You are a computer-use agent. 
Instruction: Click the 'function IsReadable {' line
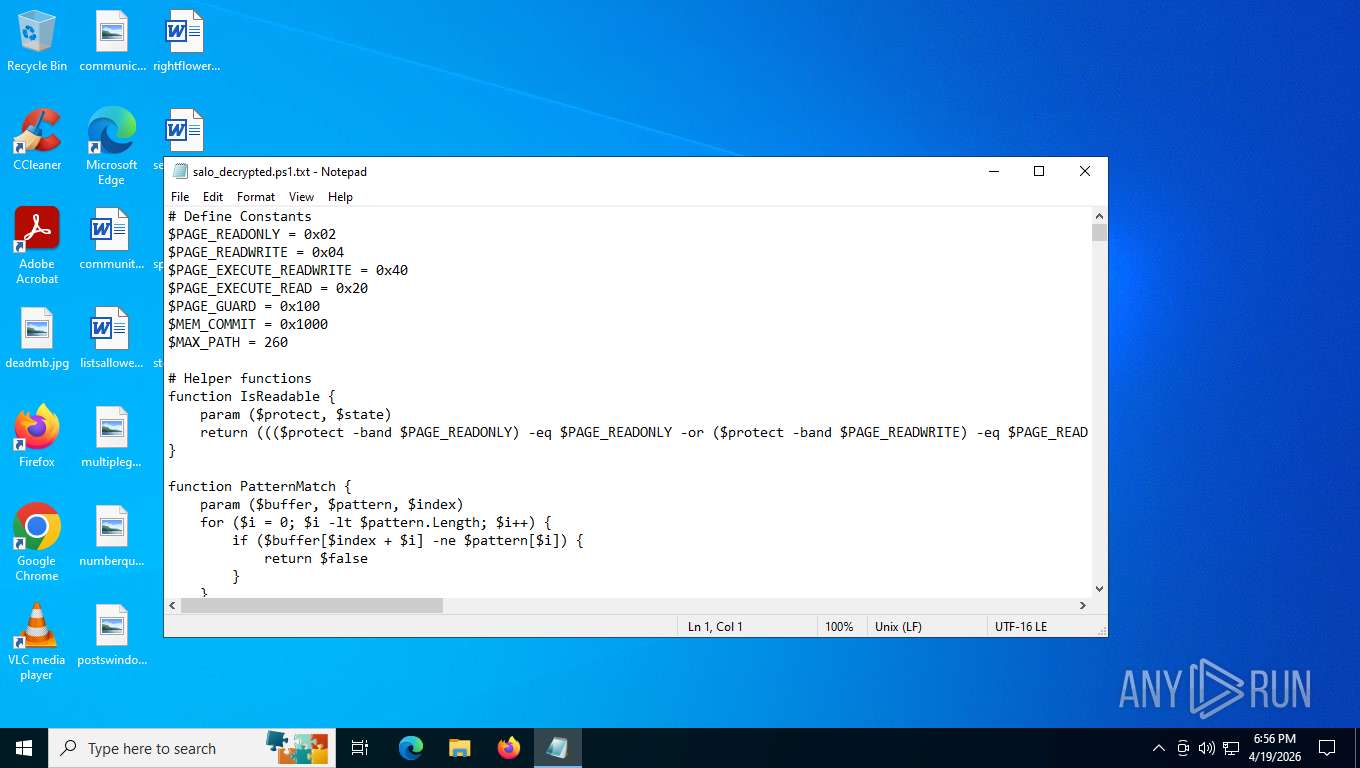tap(252, 396)
